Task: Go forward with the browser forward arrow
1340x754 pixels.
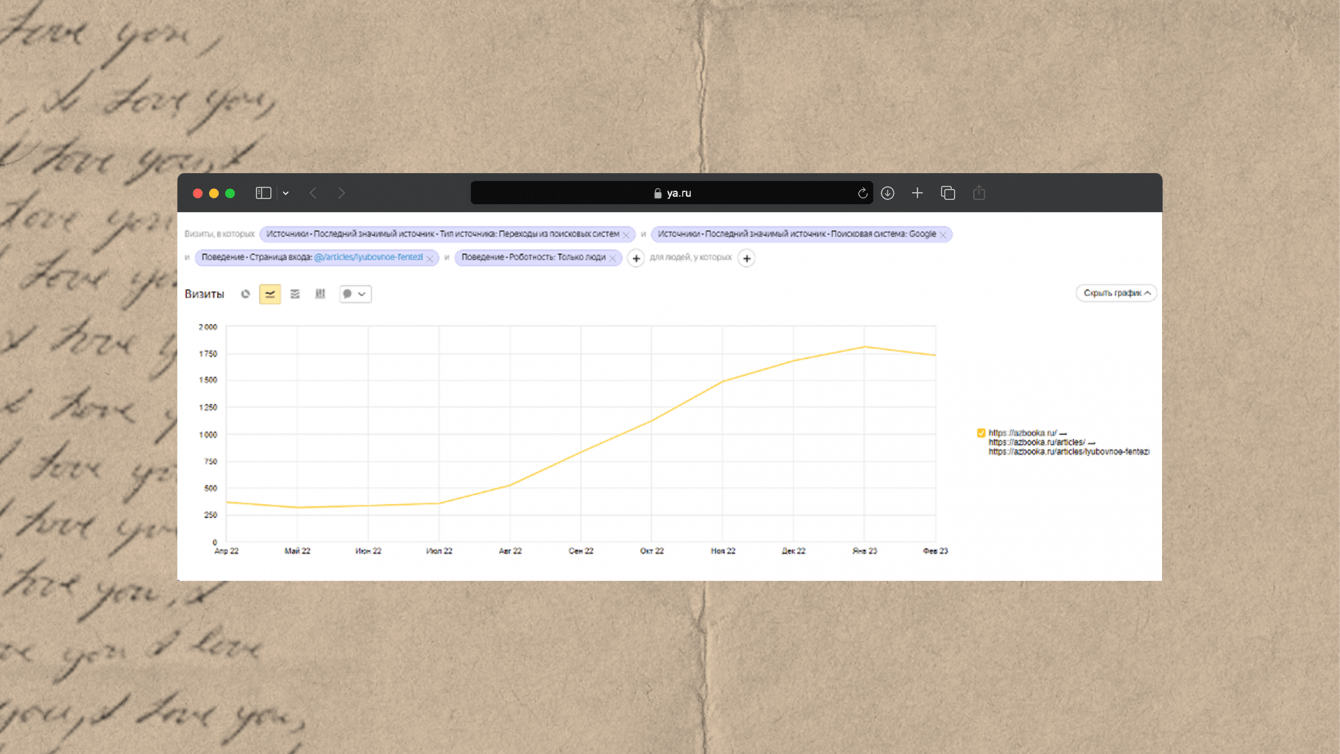Action: point(341,193)
